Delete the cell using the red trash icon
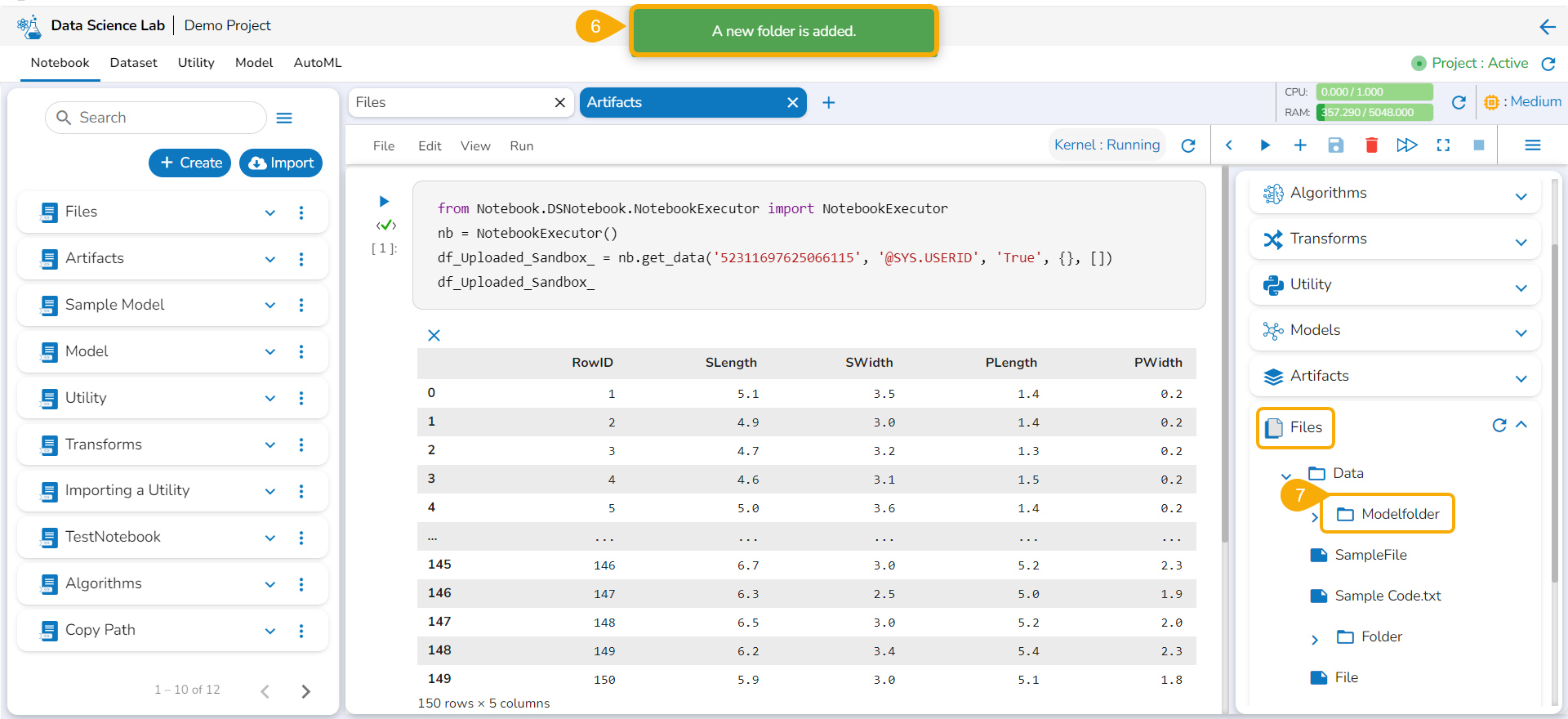 tap(1371, 145)
